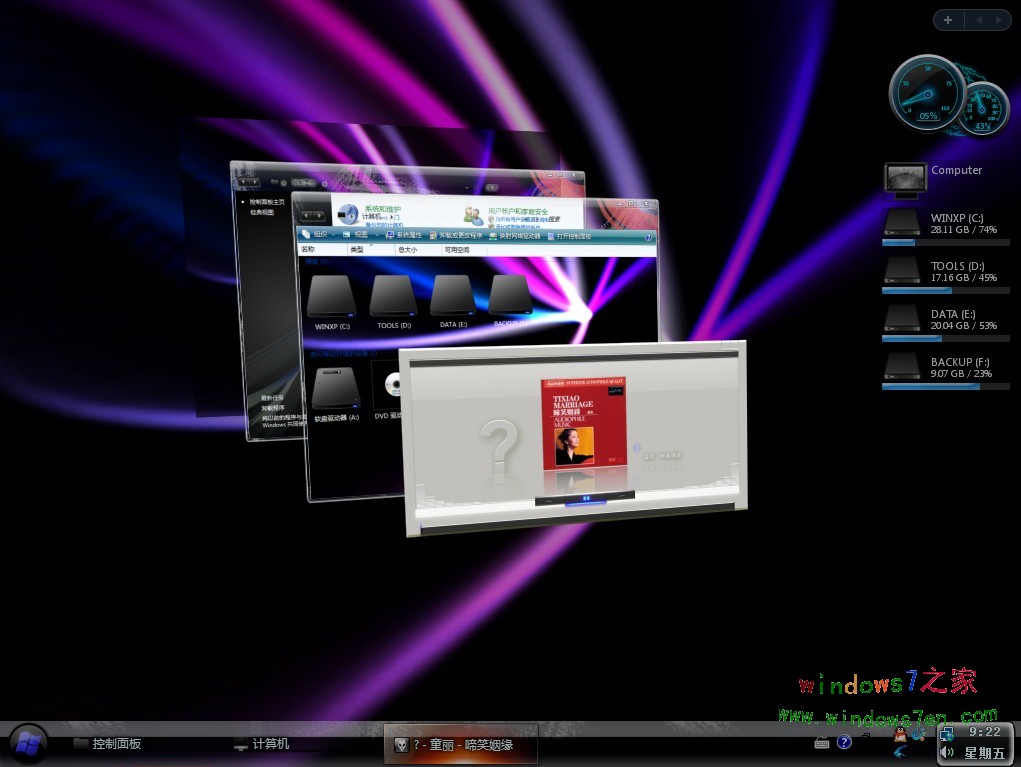Expand the 组织 (Organize) dropdown menu
Viewport: 1021px width, 767px height.
coord(319,236)
